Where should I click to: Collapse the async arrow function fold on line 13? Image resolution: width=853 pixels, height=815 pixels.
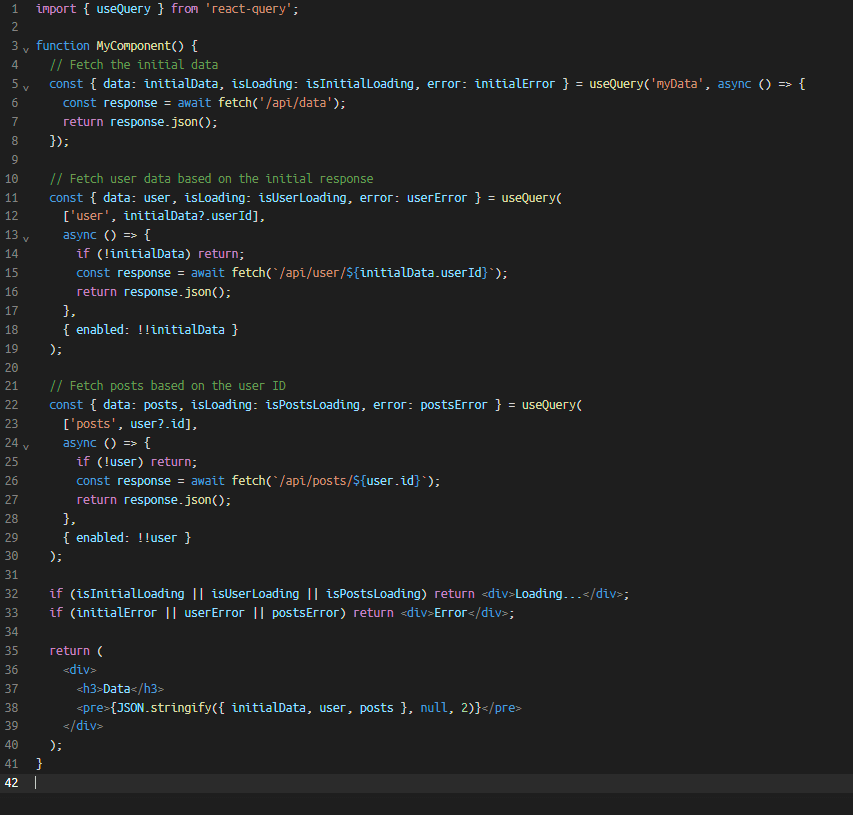click(26, 238)
